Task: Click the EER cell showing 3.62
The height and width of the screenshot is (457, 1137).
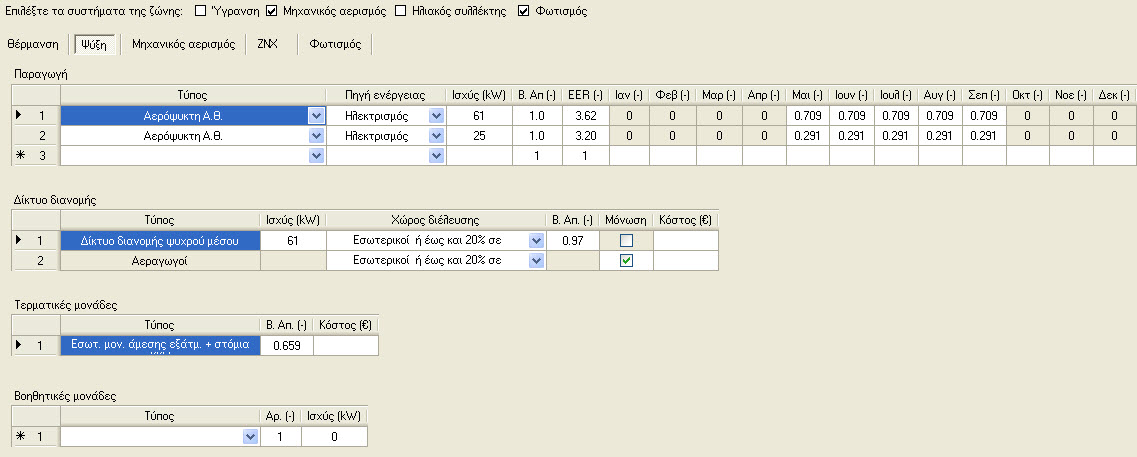Action: point(585,115)
